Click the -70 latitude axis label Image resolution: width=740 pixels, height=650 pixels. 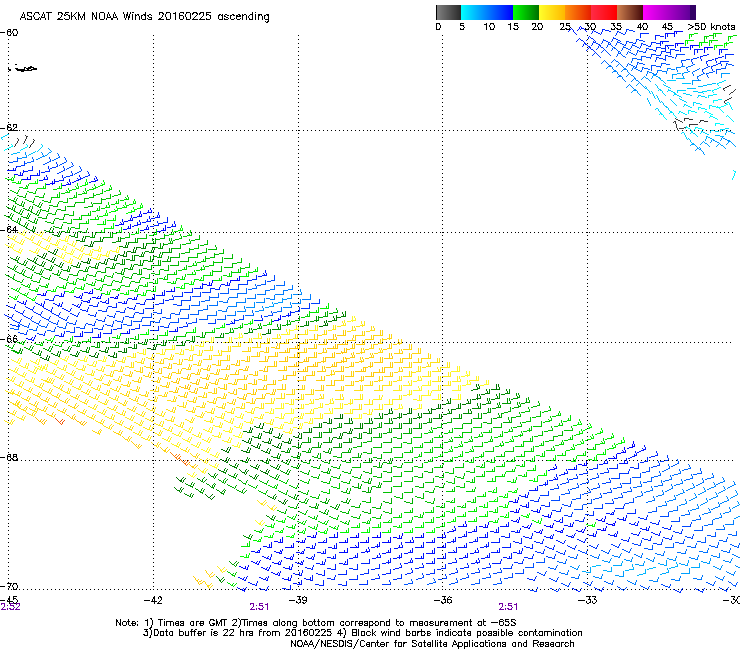[9, 586]
